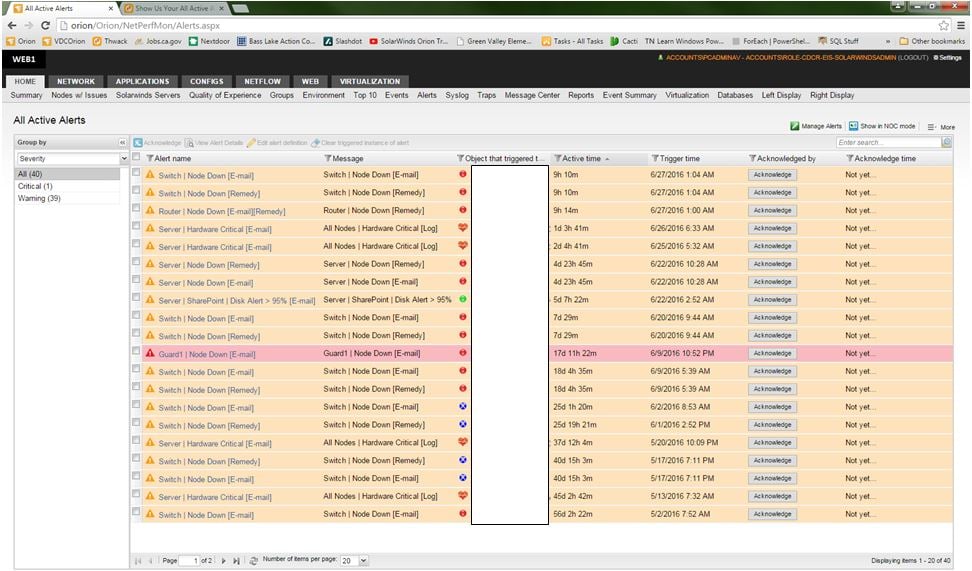The height and width of the screenshot is (571, 972).
Task: Click the Settings gear link
Action: tap(947, 58)
